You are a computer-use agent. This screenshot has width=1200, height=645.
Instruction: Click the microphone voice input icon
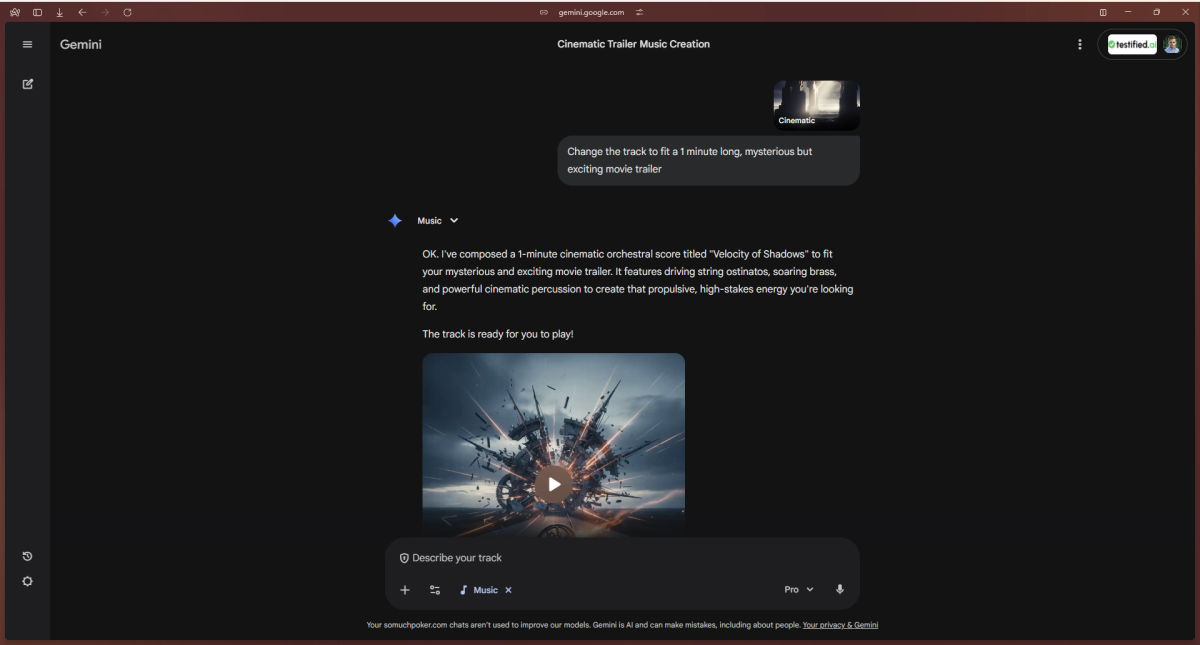pos(839,590)
